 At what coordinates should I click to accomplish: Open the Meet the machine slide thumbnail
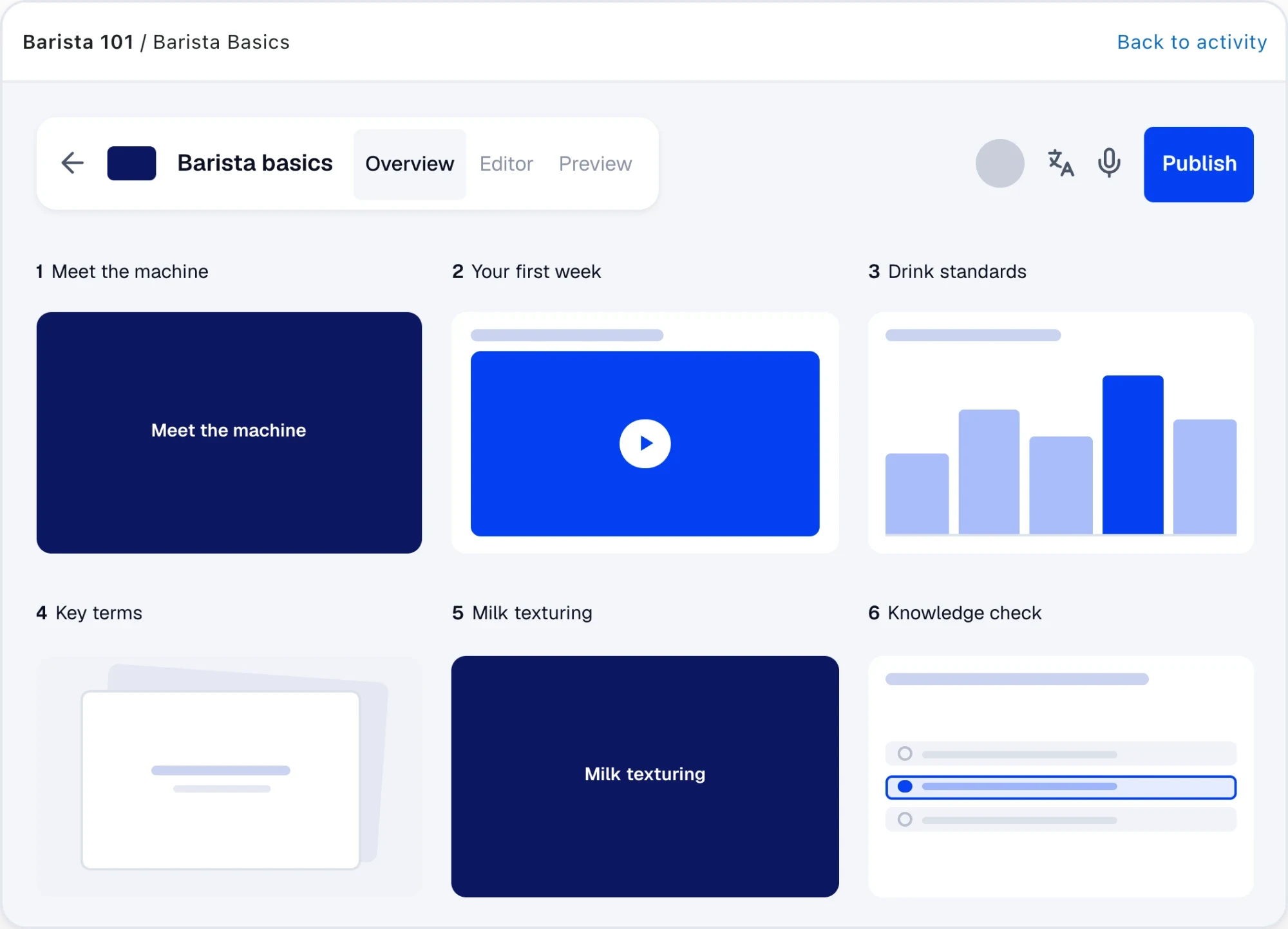coord(229,433)
